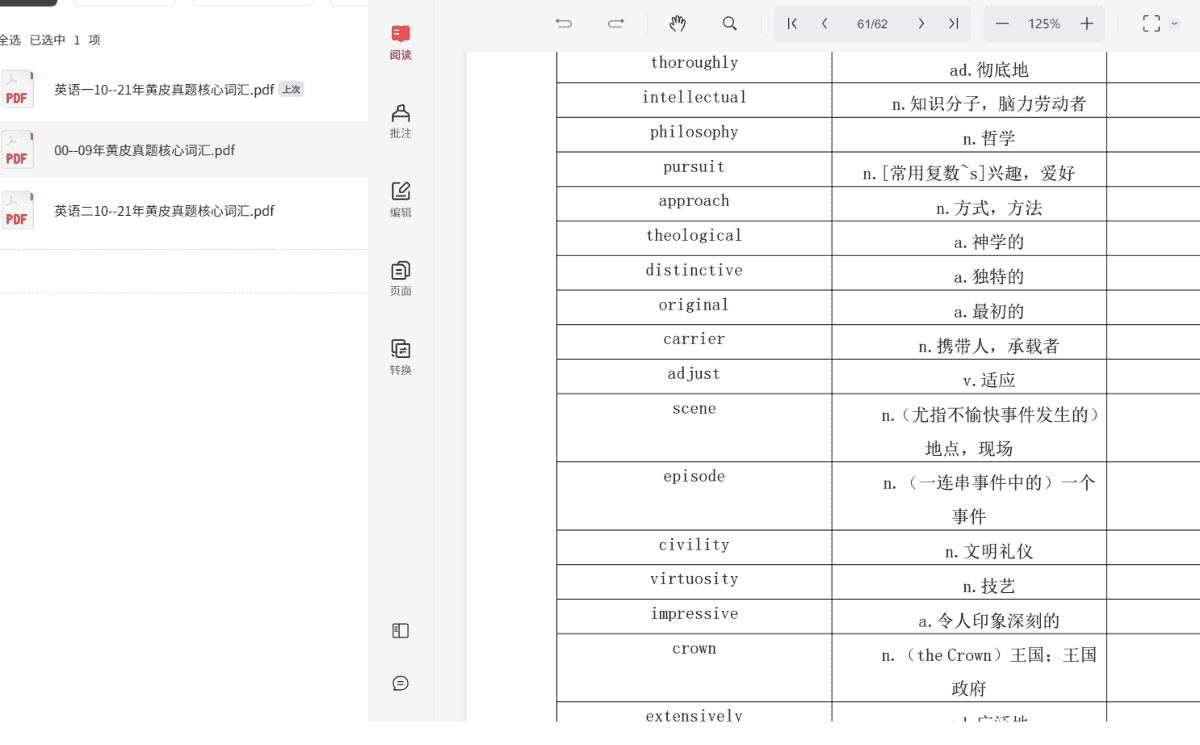The image size is (1200, 745).
Task: Open the 编辑 edit tab
Action: click(401, 200)
